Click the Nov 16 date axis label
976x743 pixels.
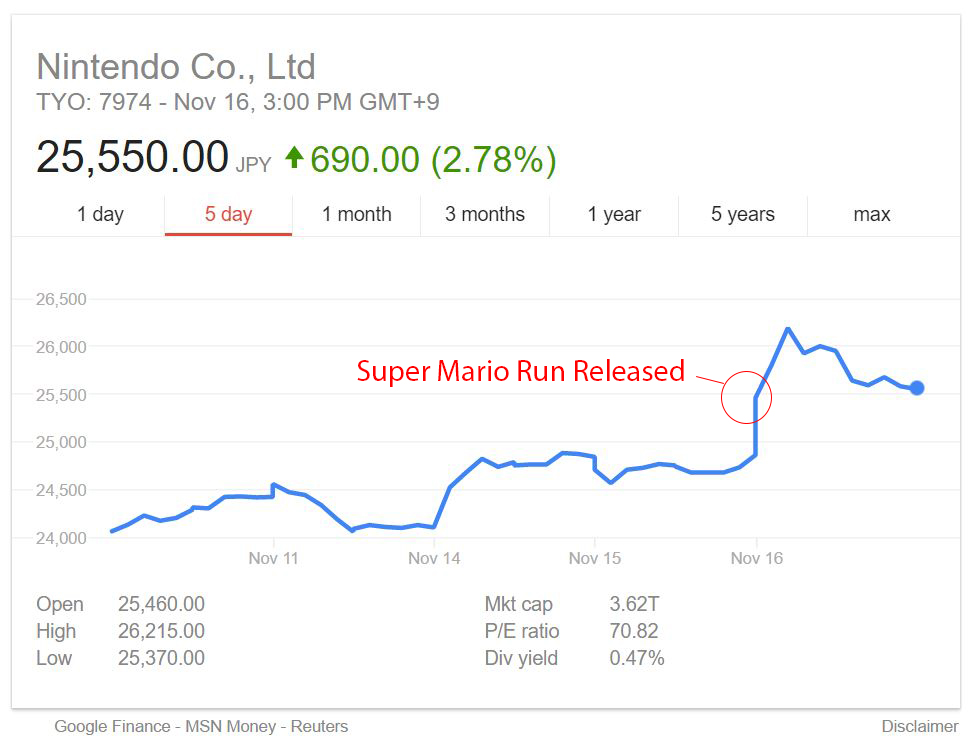pos(757,558)
